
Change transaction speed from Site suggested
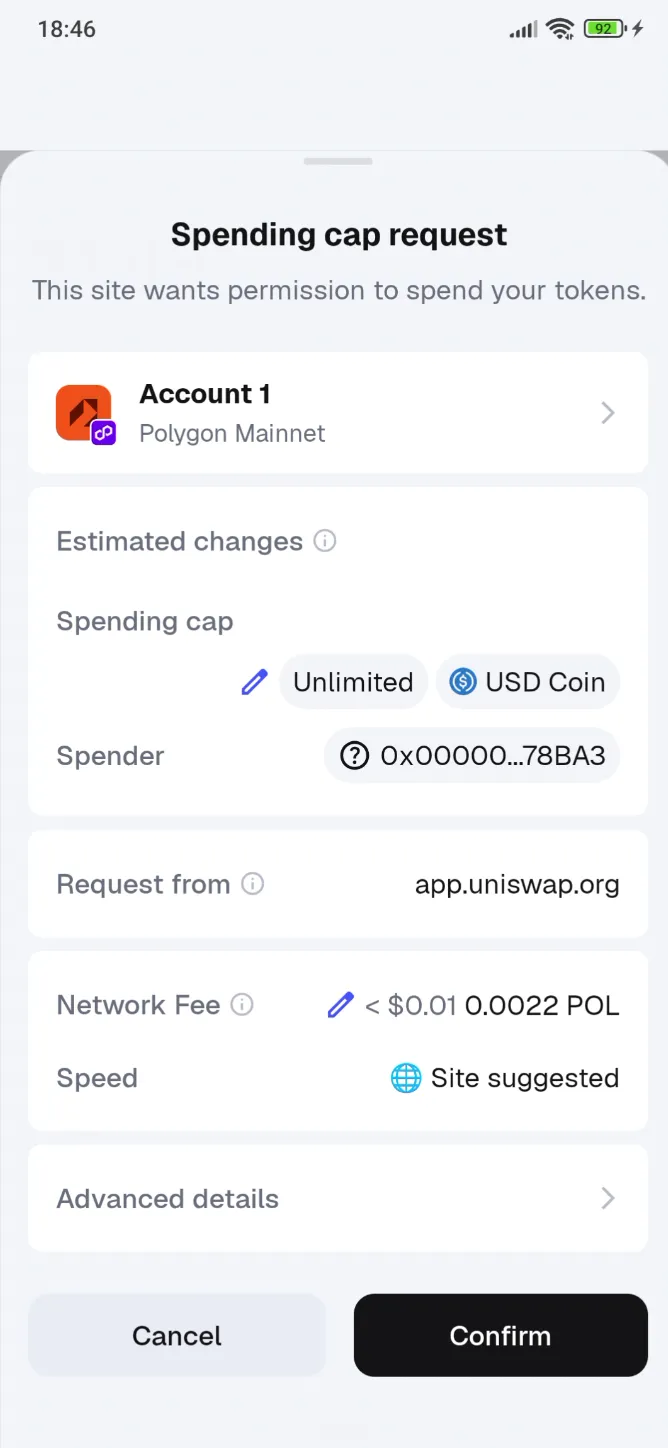[525, 1077]
